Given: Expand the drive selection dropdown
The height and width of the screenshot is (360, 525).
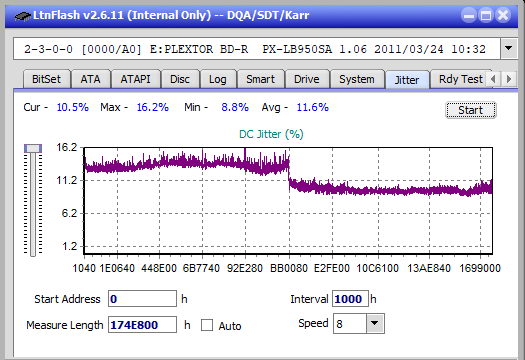Looking at the screenshot, I should (509, 49).
